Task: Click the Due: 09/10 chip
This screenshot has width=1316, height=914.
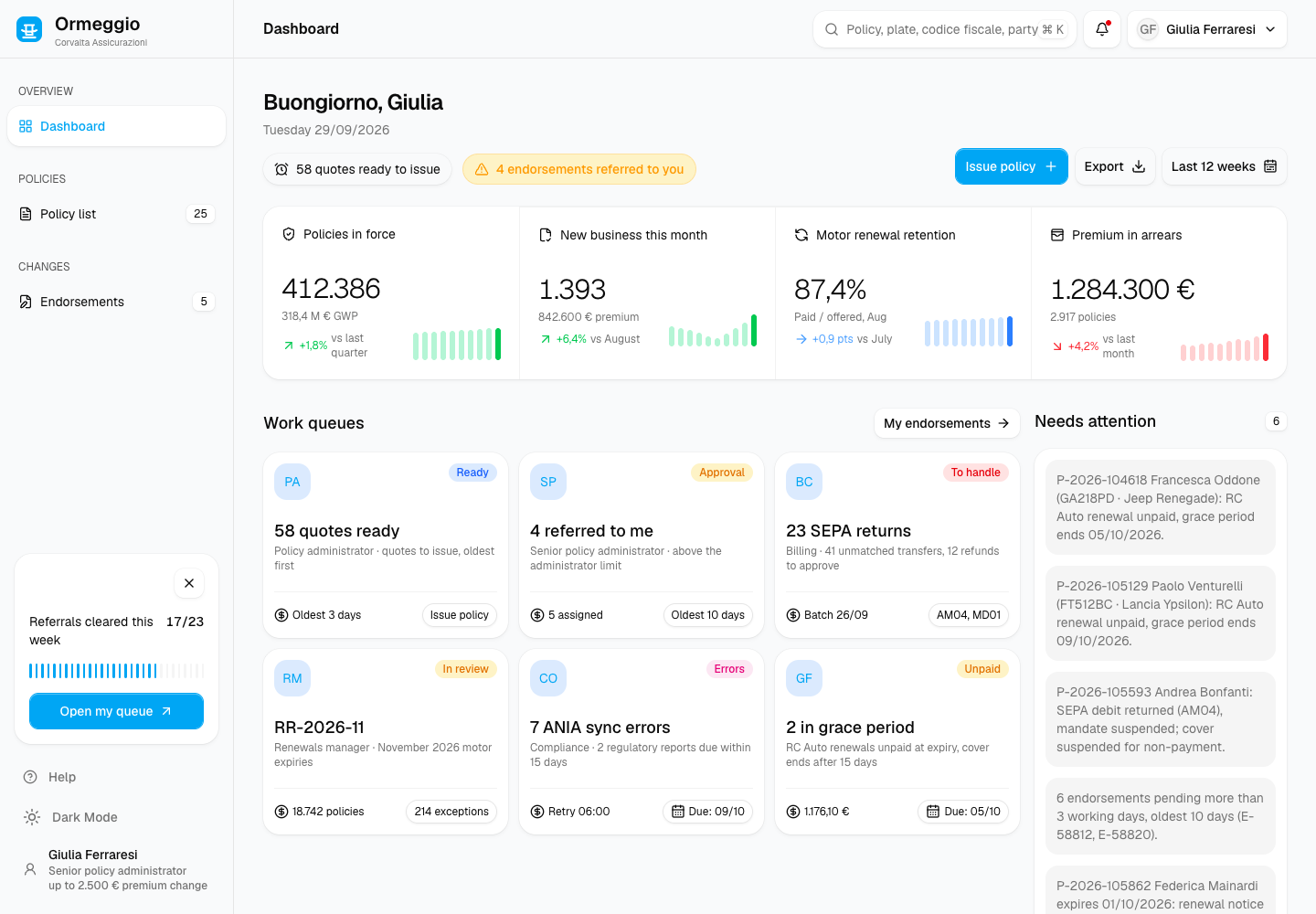Action: [x=708, y=812]
